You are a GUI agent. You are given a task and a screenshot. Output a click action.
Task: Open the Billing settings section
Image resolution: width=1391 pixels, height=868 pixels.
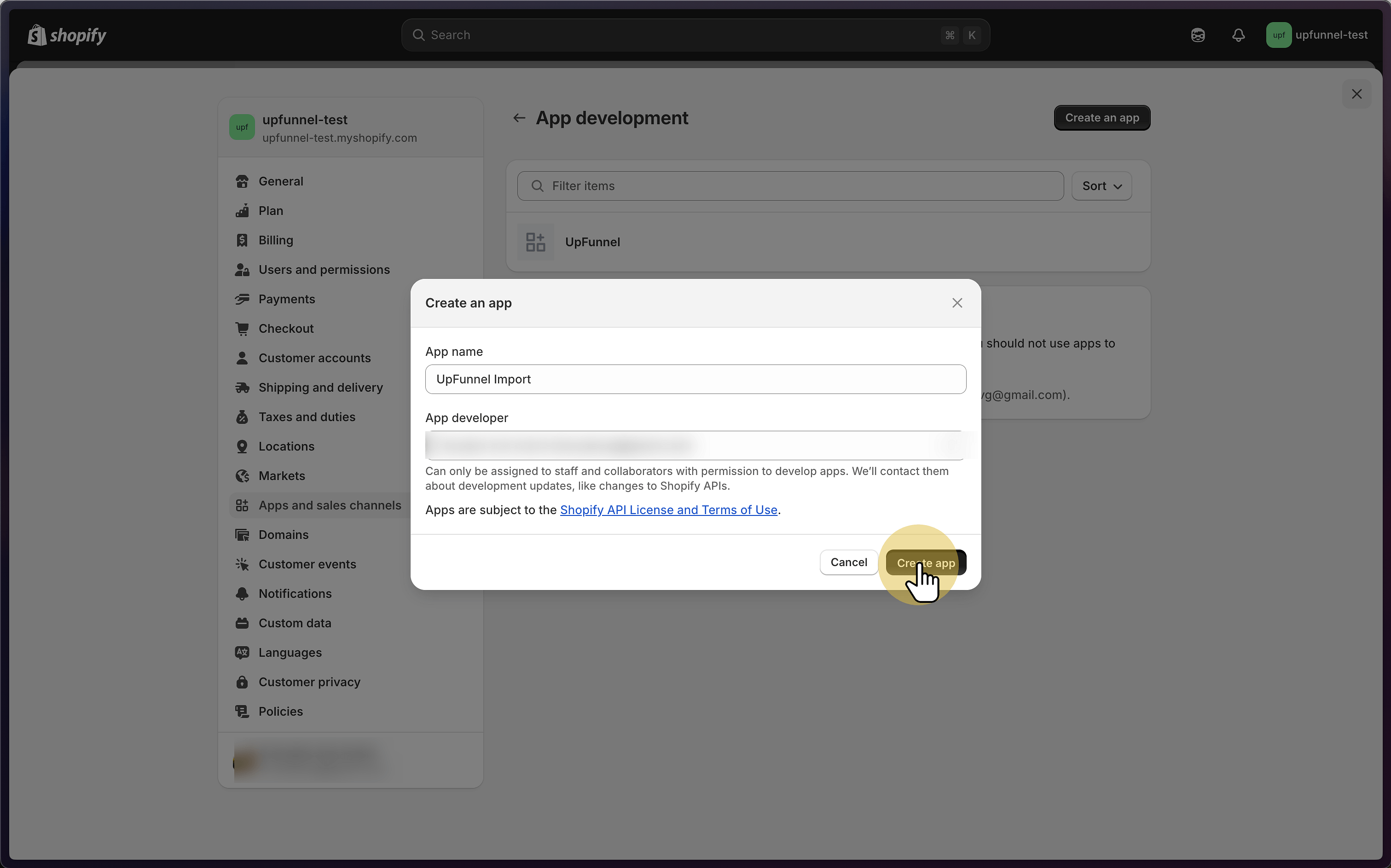click(x=276, y=240)
